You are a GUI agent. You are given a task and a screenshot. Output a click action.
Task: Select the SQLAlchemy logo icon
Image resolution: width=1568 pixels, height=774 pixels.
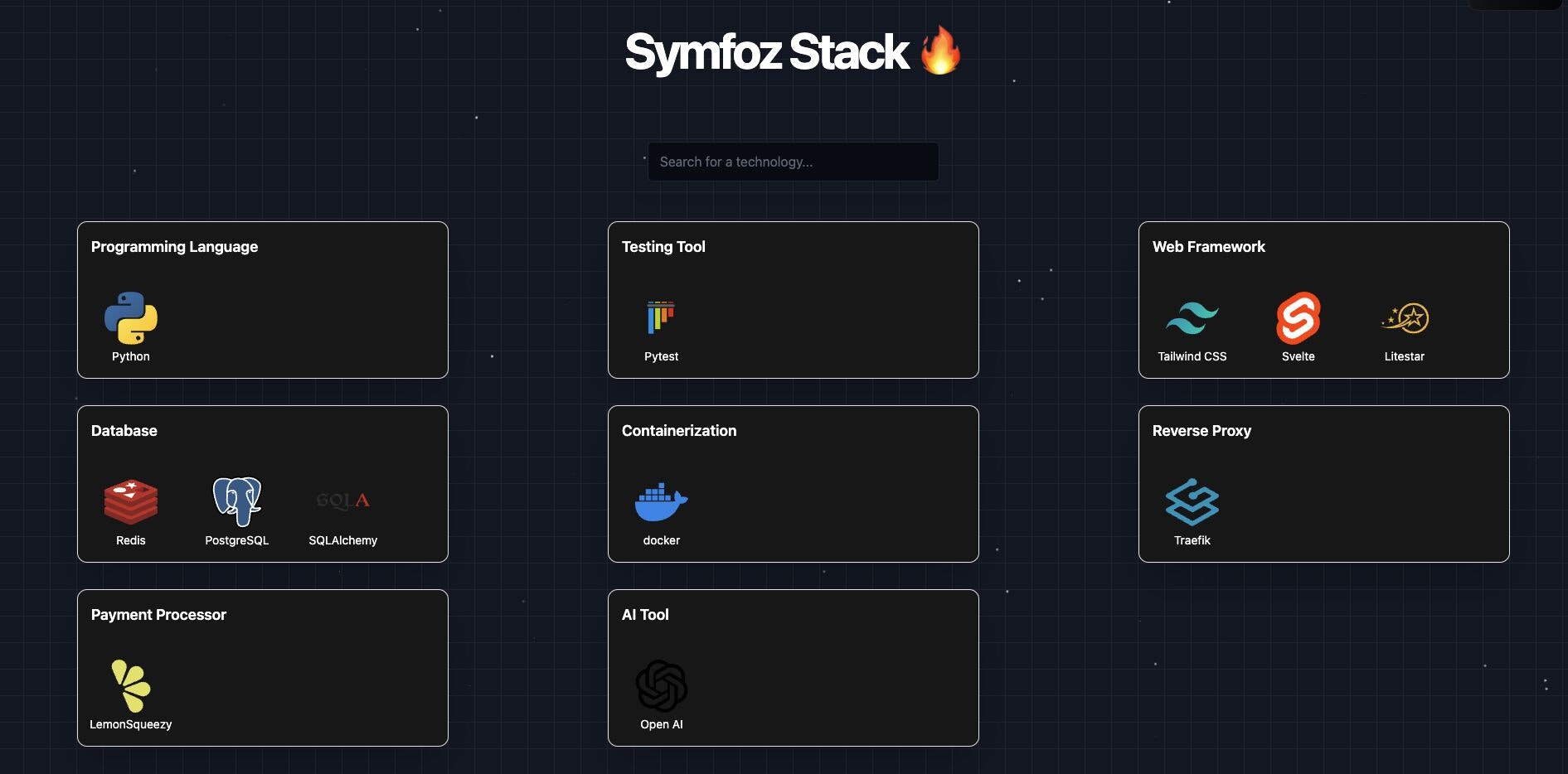[x=343, y=501]
